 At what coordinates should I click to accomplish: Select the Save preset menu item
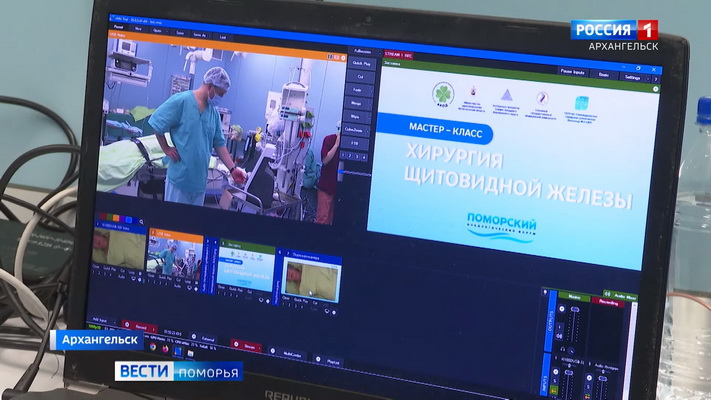(x=179, y=33)
